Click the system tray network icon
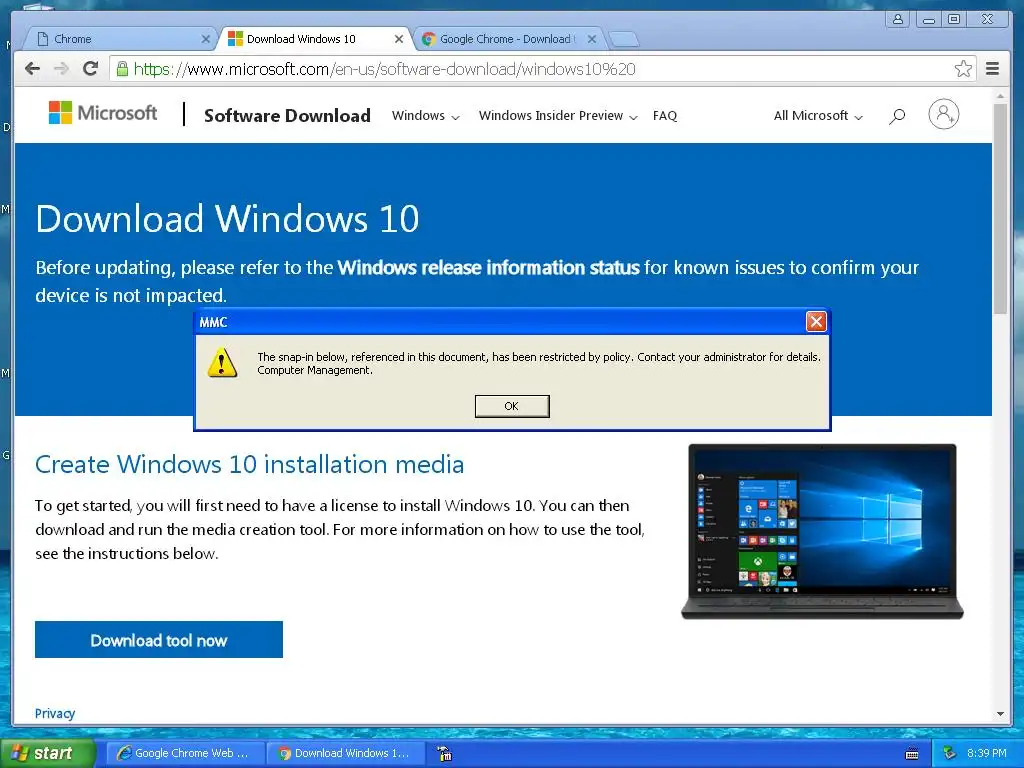Image resolution: width=1024 pixels, height=768 pixels. [949, 754]
